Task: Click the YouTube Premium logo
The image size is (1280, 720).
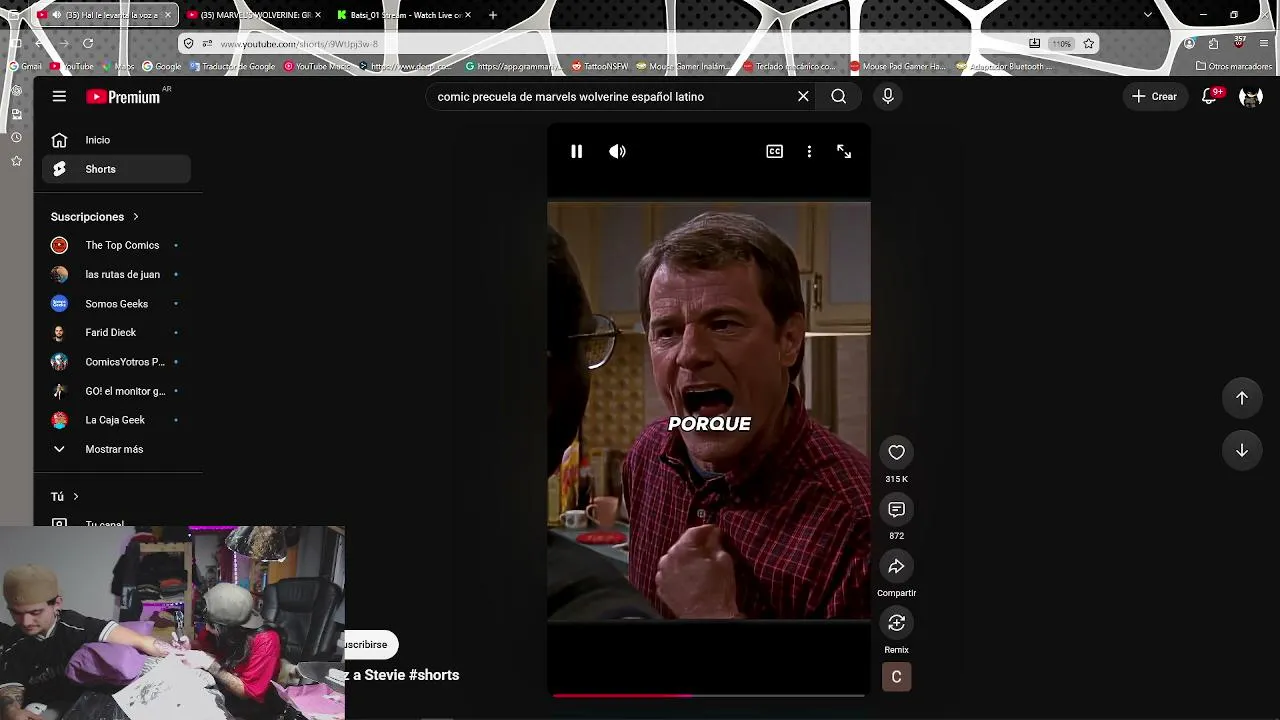Action: 123,97
